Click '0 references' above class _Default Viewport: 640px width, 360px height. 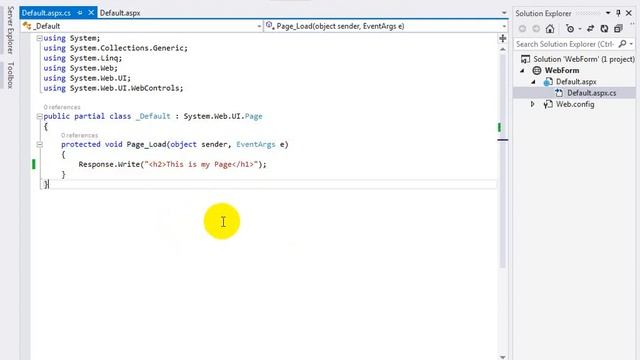[62, 107]
